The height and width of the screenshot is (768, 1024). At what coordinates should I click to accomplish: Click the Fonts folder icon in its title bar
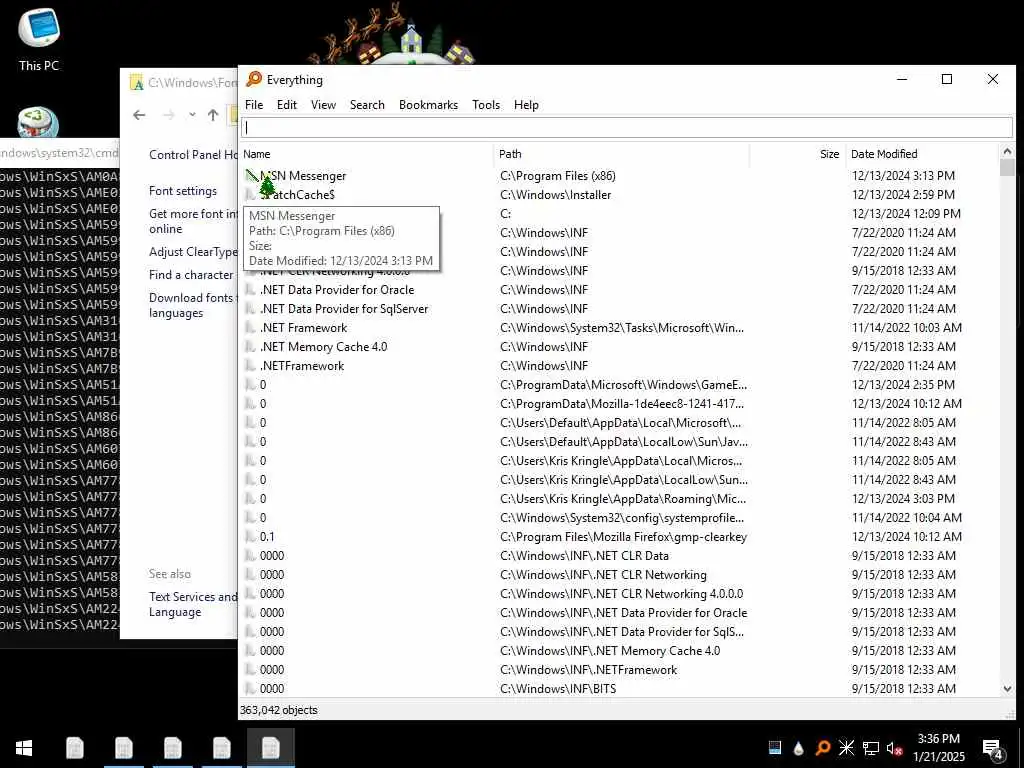point(136,82)
